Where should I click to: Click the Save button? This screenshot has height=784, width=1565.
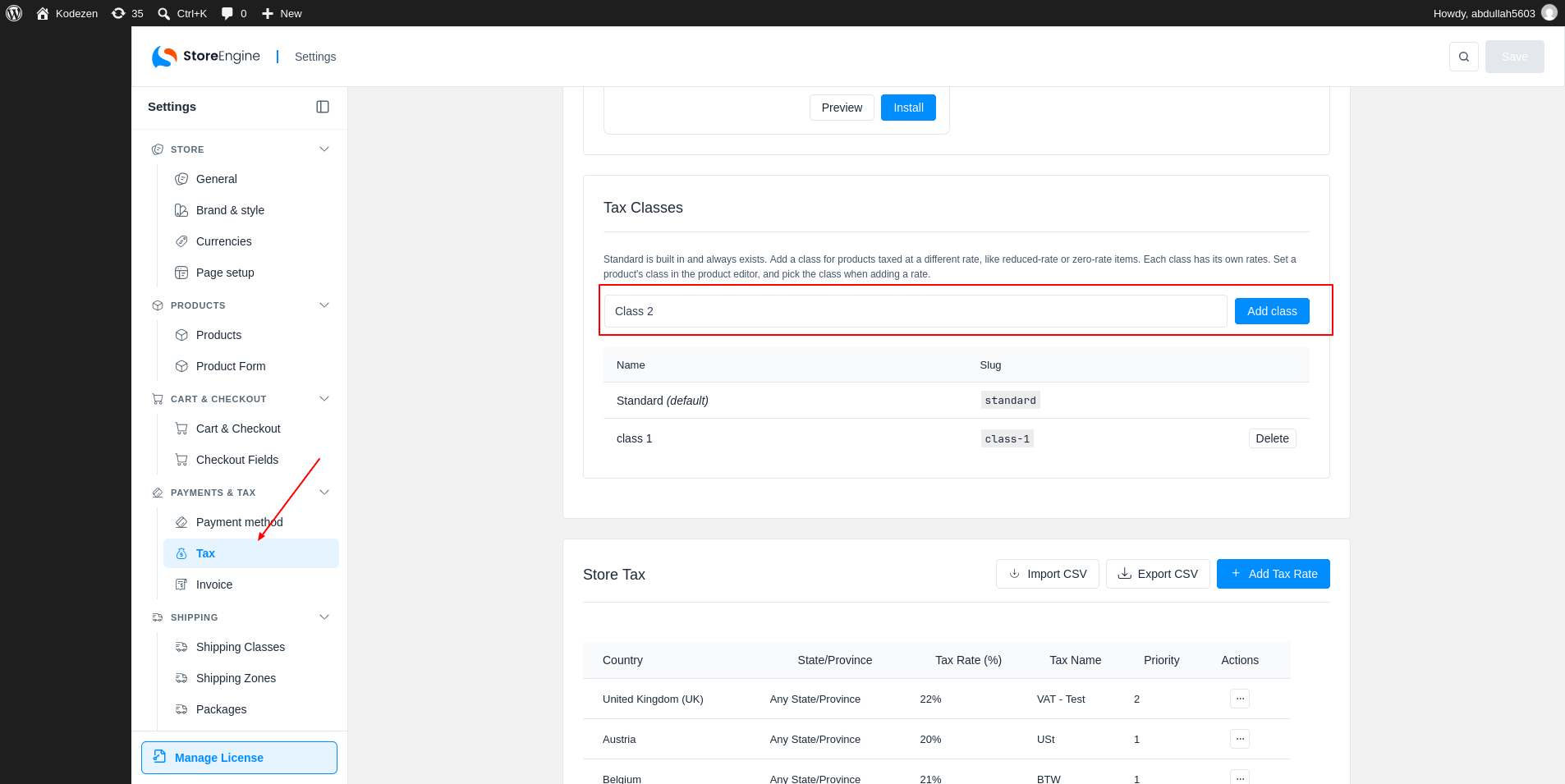pyautogui.click(x=1515, y=57)
